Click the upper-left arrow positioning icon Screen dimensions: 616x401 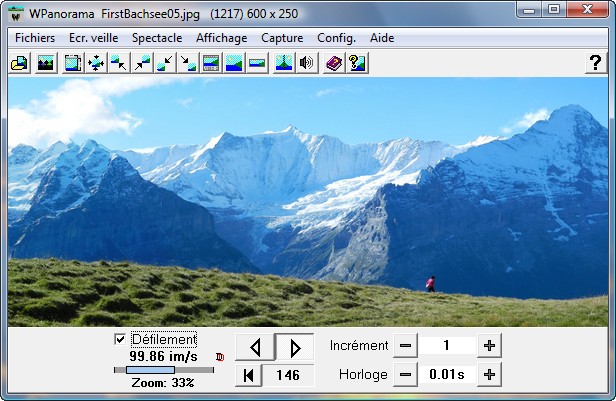[119, 64]
